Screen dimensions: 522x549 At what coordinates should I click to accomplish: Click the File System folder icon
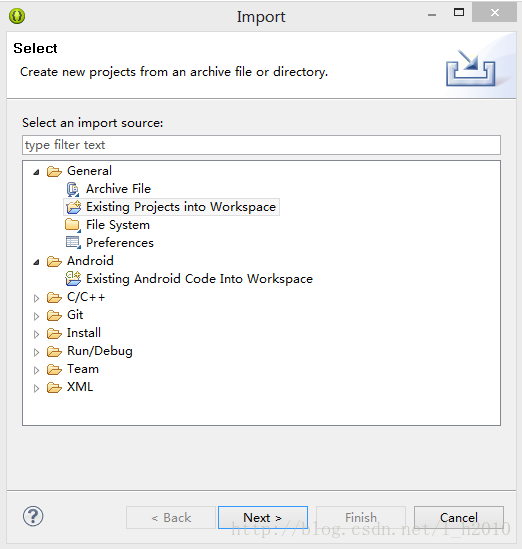pos(73,225)
